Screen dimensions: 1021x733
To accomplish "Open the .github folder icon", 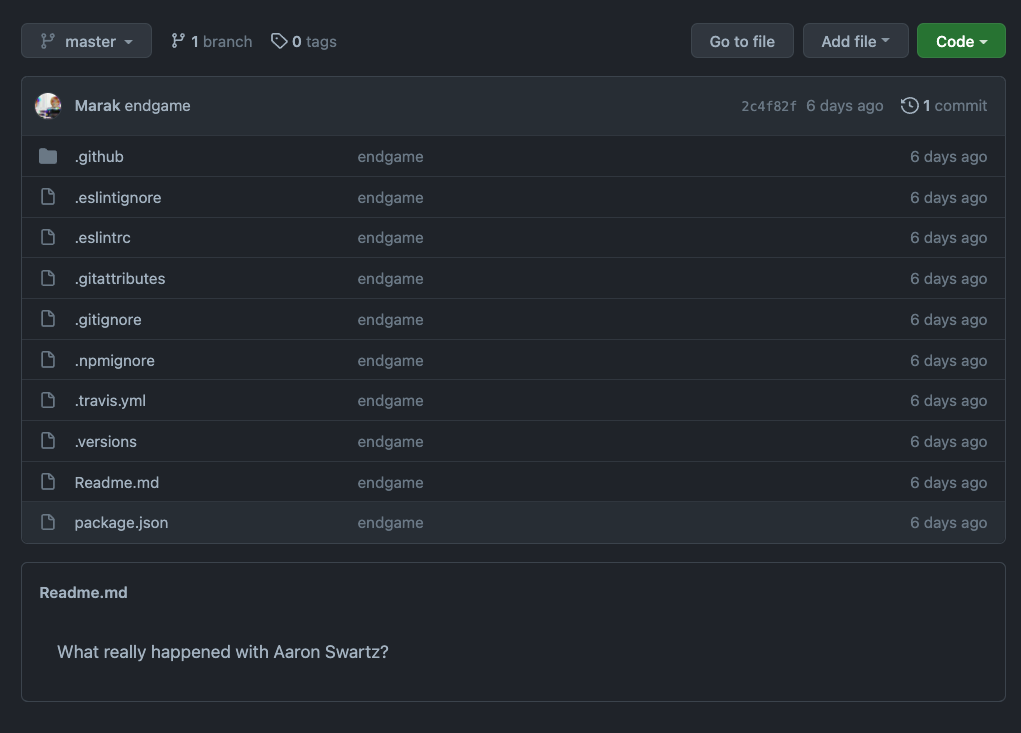I will (48, 156).
